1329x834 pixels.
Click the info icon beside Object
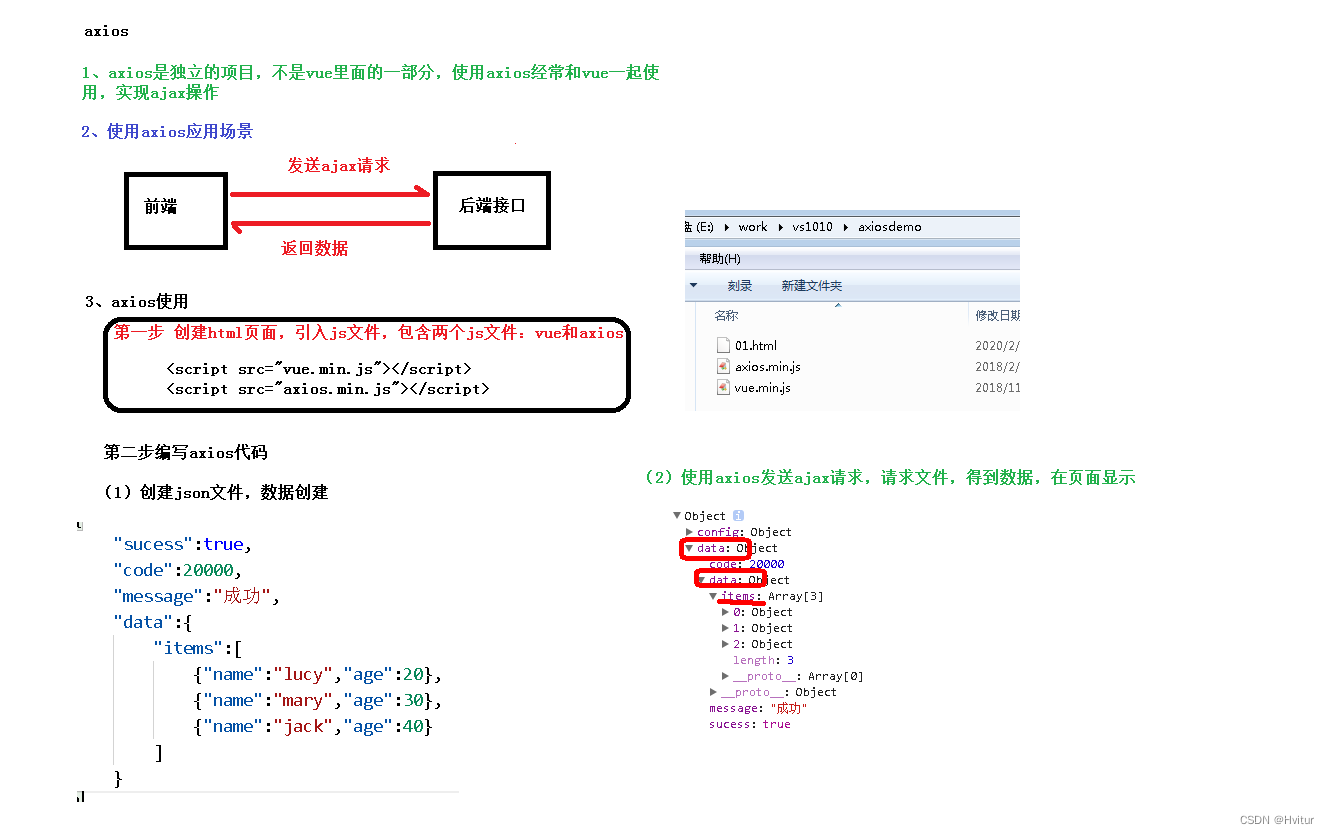[739, 516]
